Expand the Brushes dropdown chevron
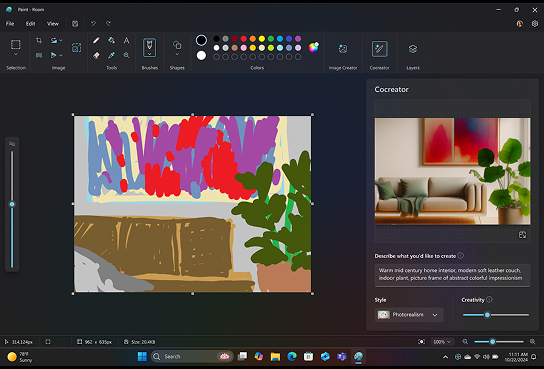 (x=150, y=54)
